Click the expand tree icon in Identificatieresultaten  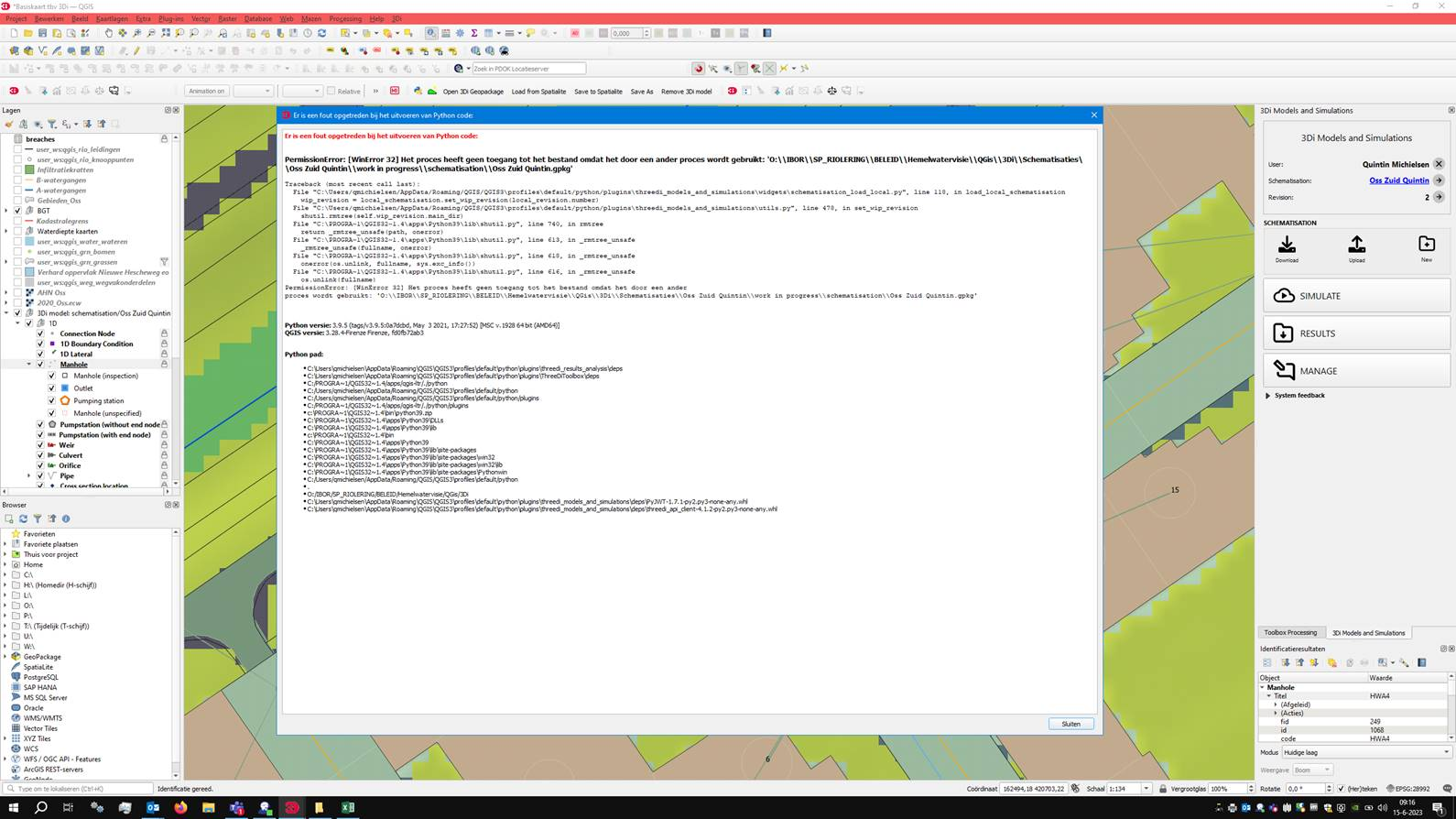1285,662
